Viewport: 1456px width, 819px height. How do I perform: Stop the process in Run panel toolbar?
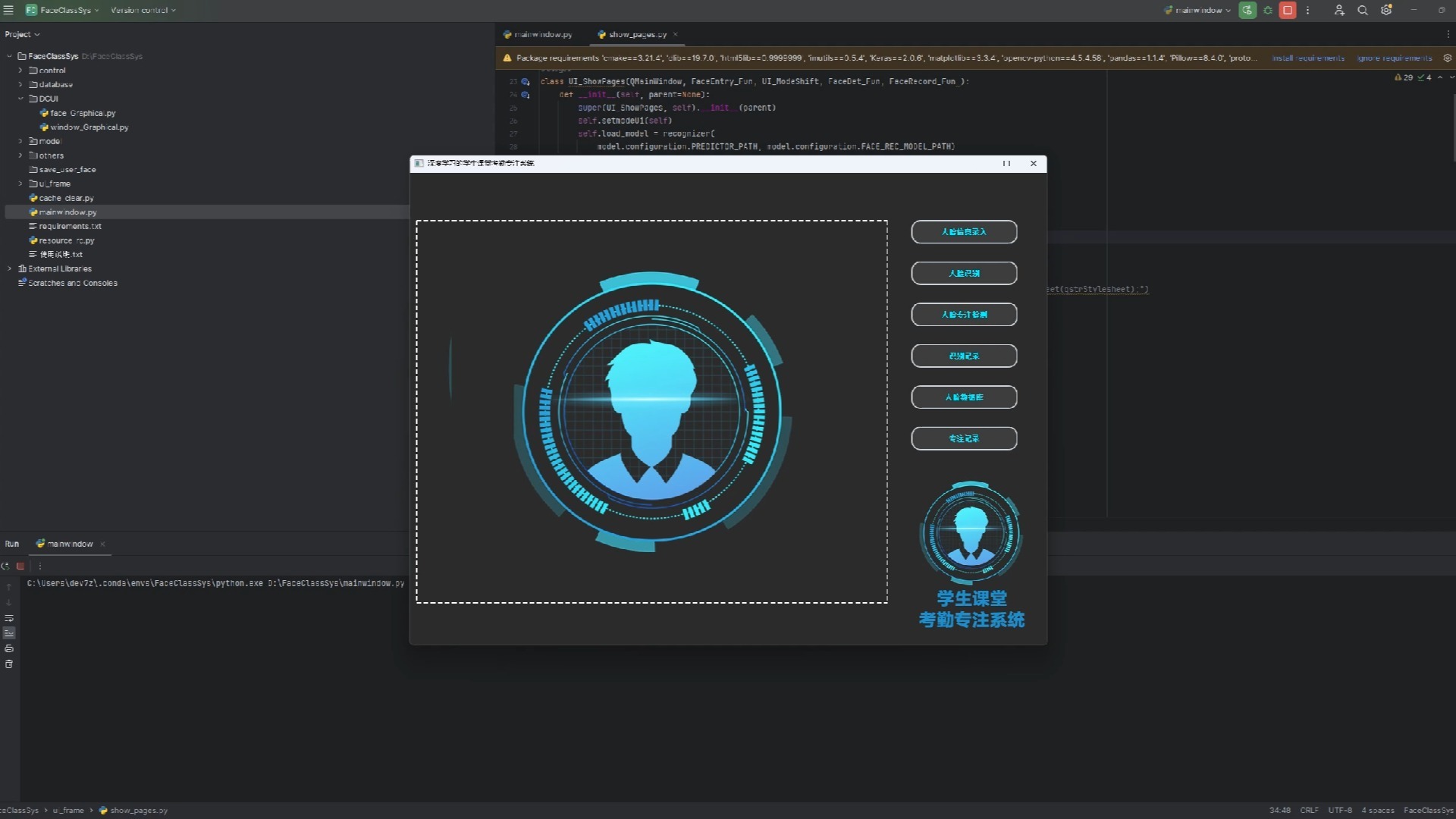20,566
